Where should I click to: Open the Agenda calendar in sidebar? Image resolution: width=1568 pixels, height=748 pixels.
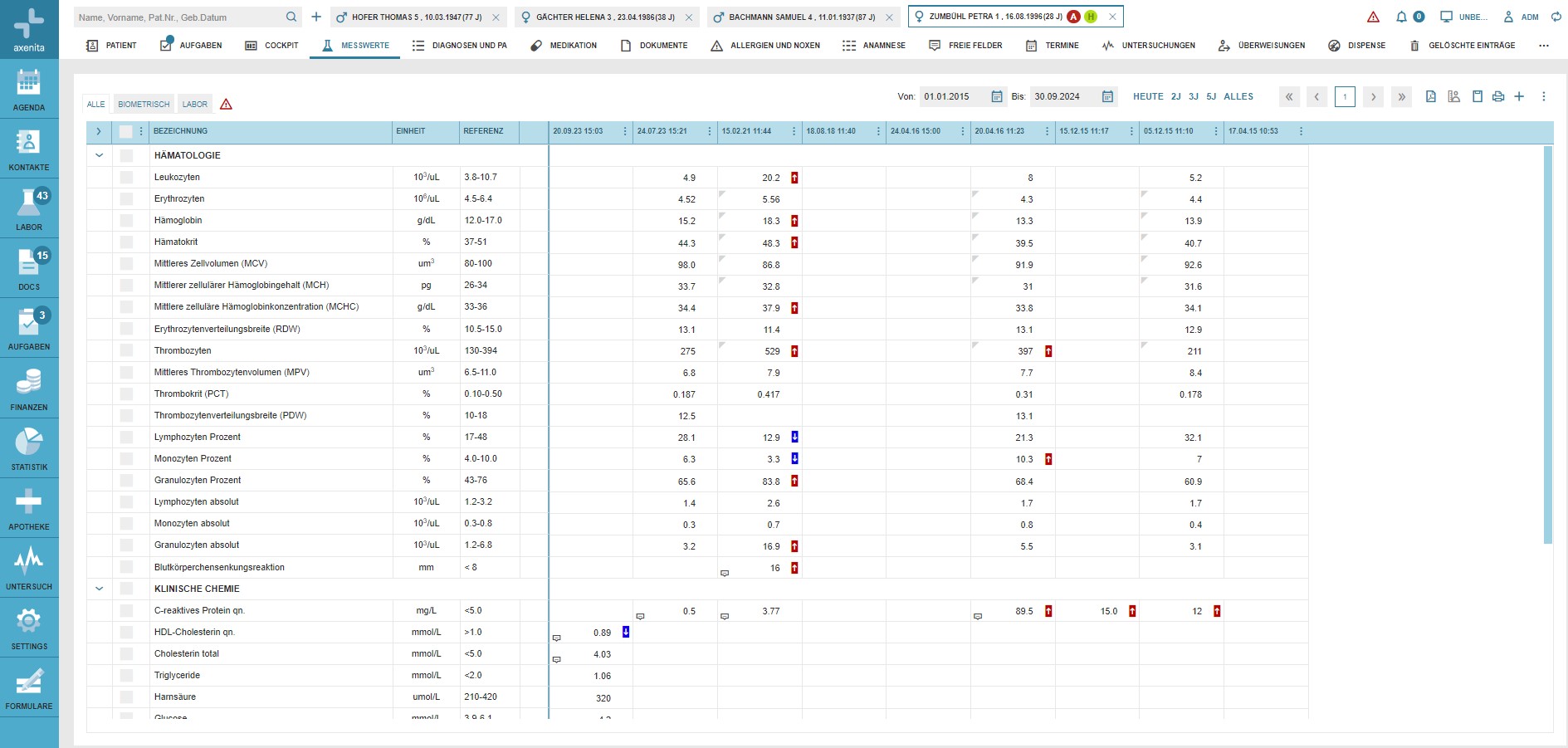(29, 90)
